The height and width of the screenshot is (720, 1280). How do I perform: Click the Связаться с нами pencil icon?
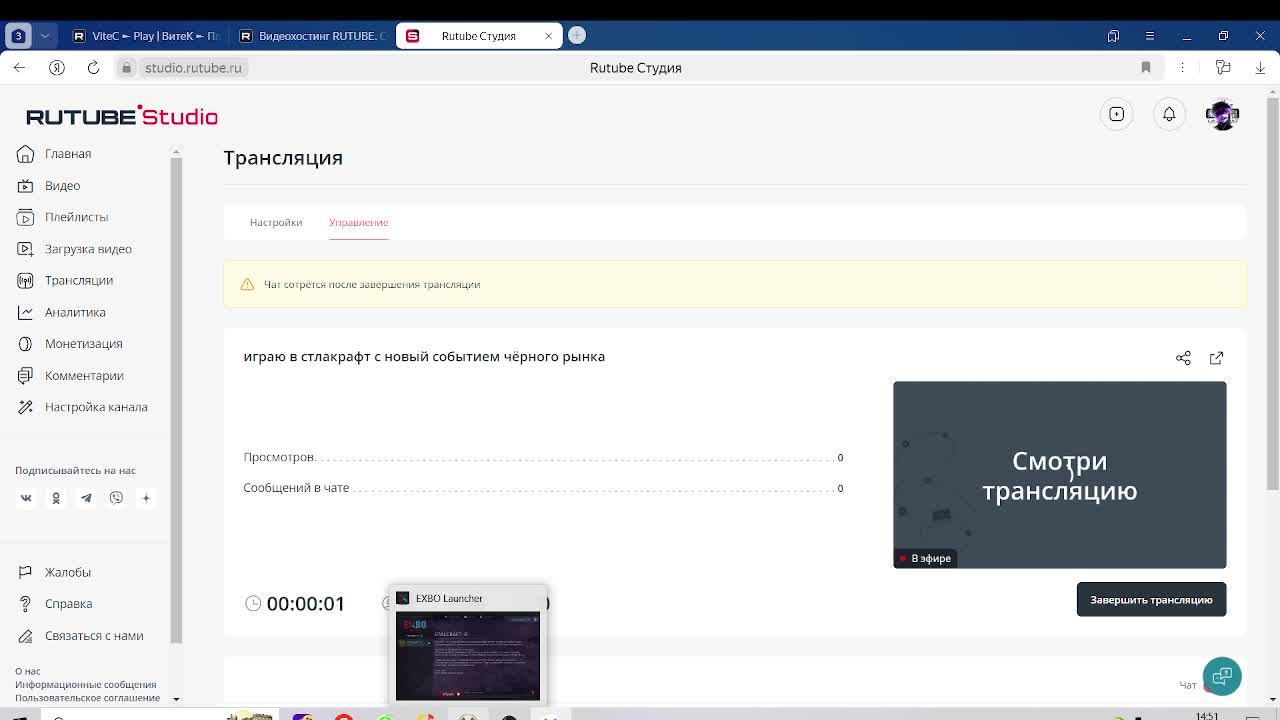pyautogui.click(x=25, y=636)
